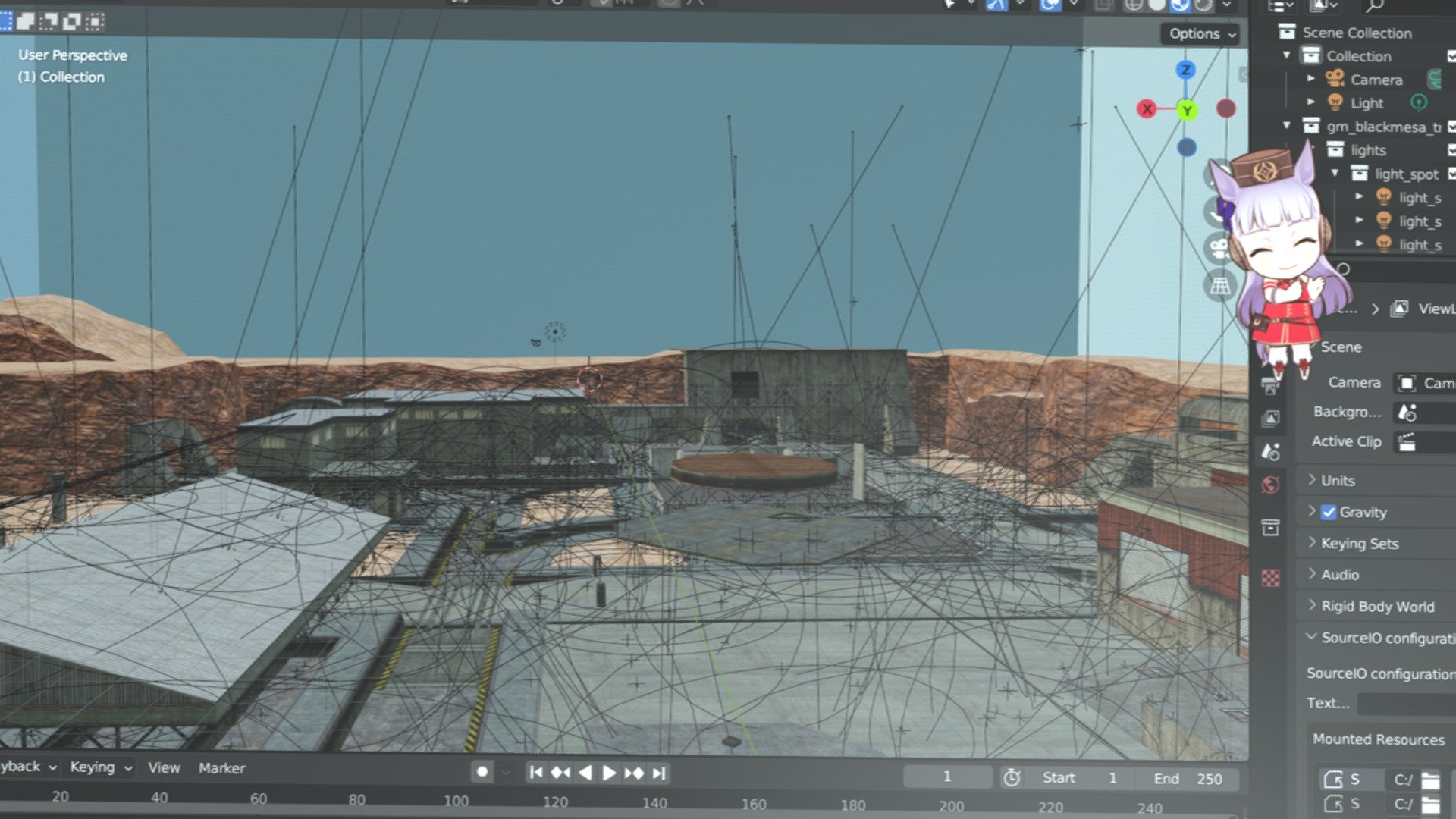Image resolution: width=1456 pixels, height=819 pixels.
Task: Select Intersect selection mode icon
Action: click(95, 21)
